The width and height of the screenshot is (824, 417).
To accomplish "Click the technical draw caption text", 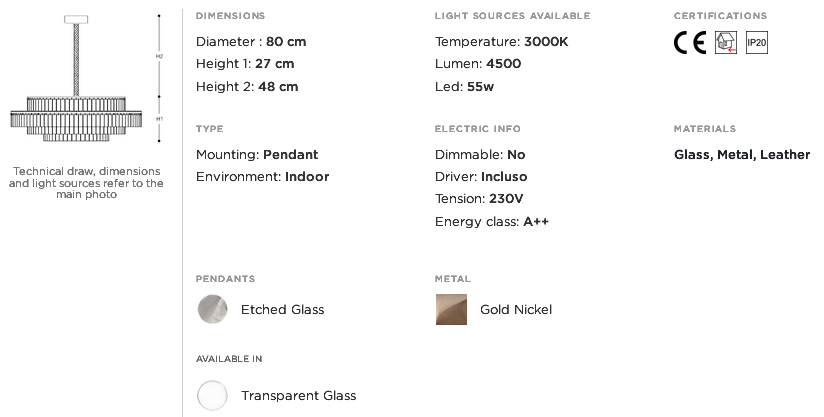I will [86, 183].
